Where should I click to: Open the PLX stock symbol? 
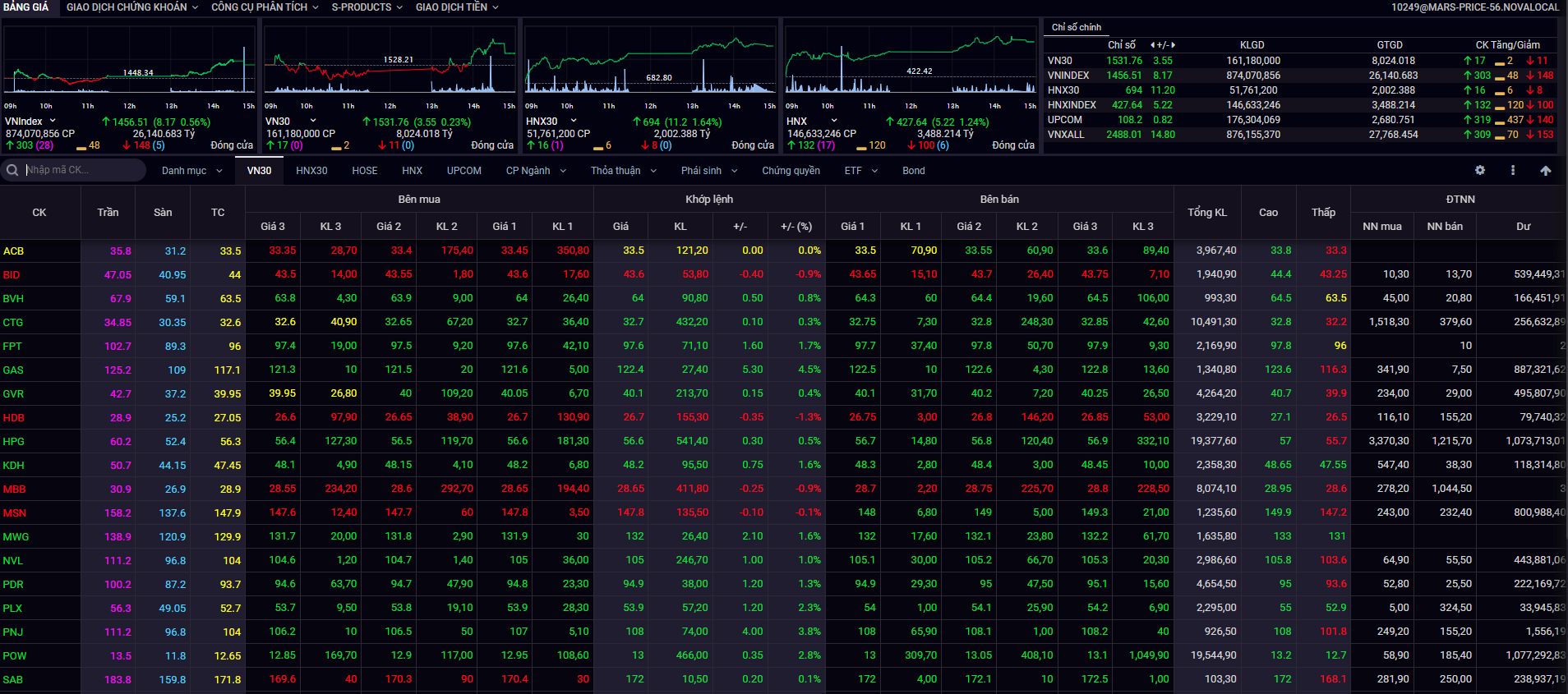[x=12, y=609]
